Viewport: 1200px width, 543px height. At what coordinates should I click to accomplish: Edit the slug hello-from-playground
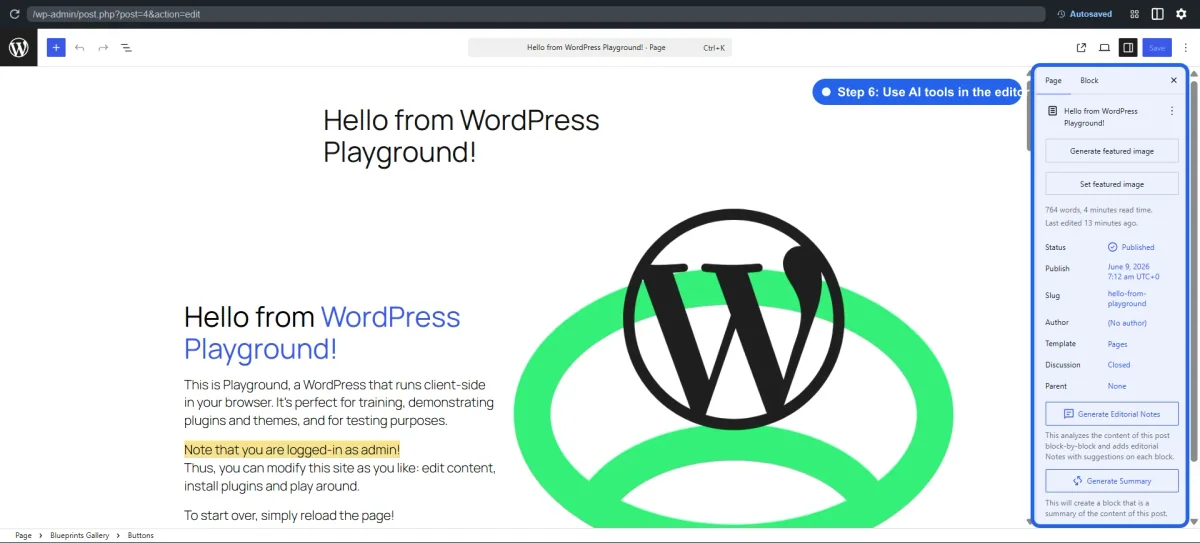1128,298
